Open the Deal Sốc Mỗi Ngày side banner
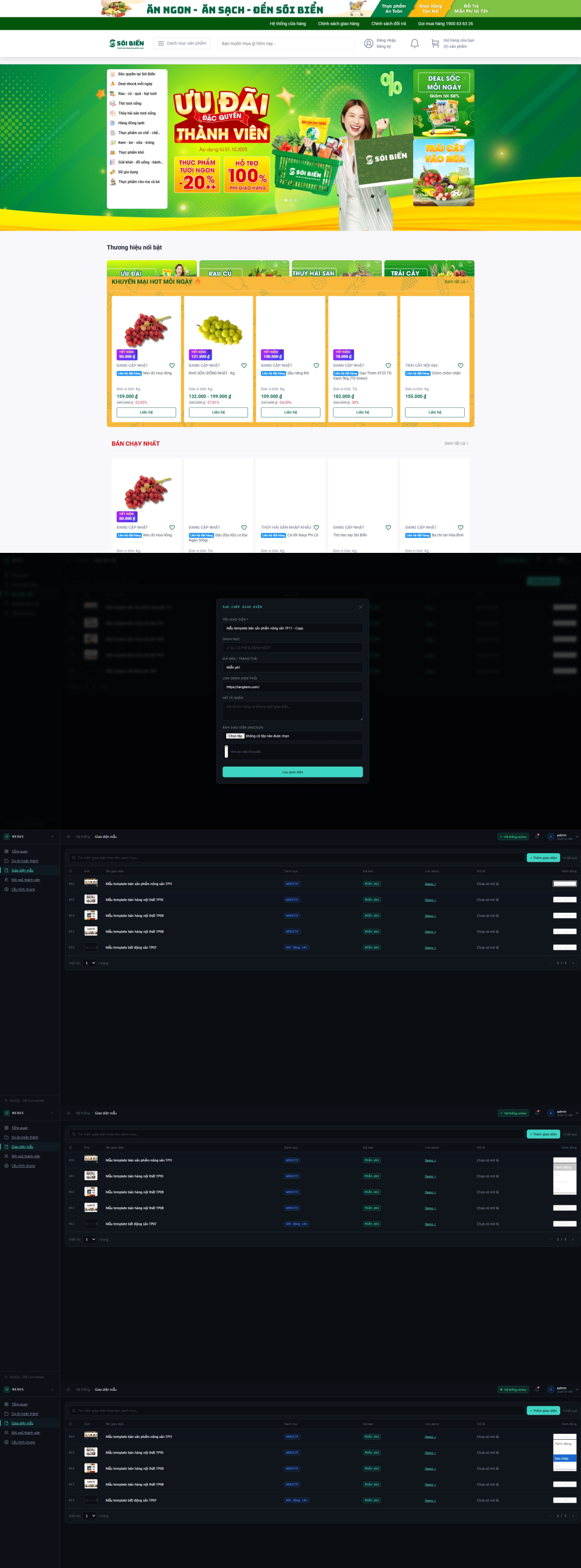The height and width of the screenshot is (1568, 581). (443, 102)
